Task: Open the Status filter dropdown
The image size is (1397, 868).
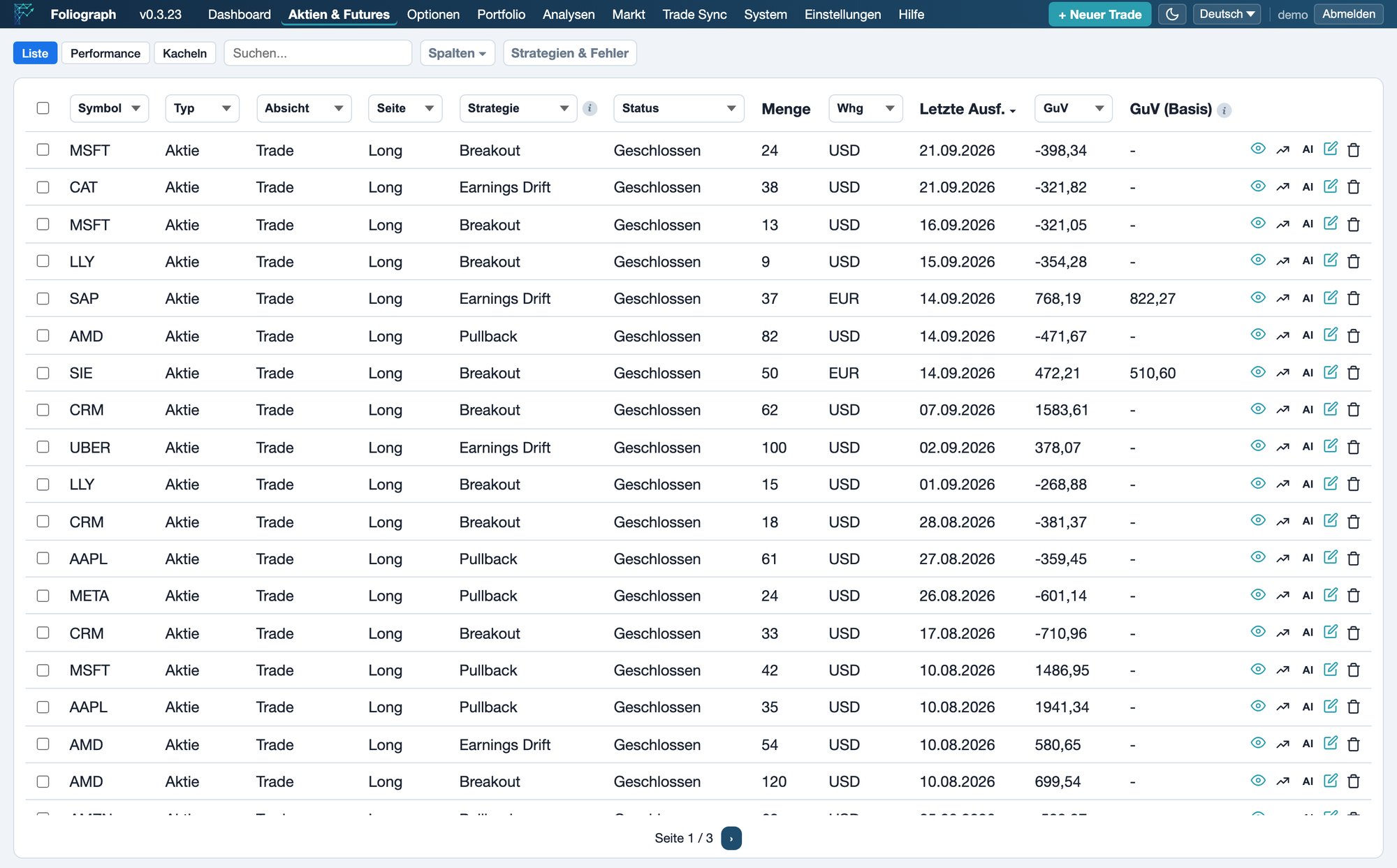Action: tap(678, 108)
